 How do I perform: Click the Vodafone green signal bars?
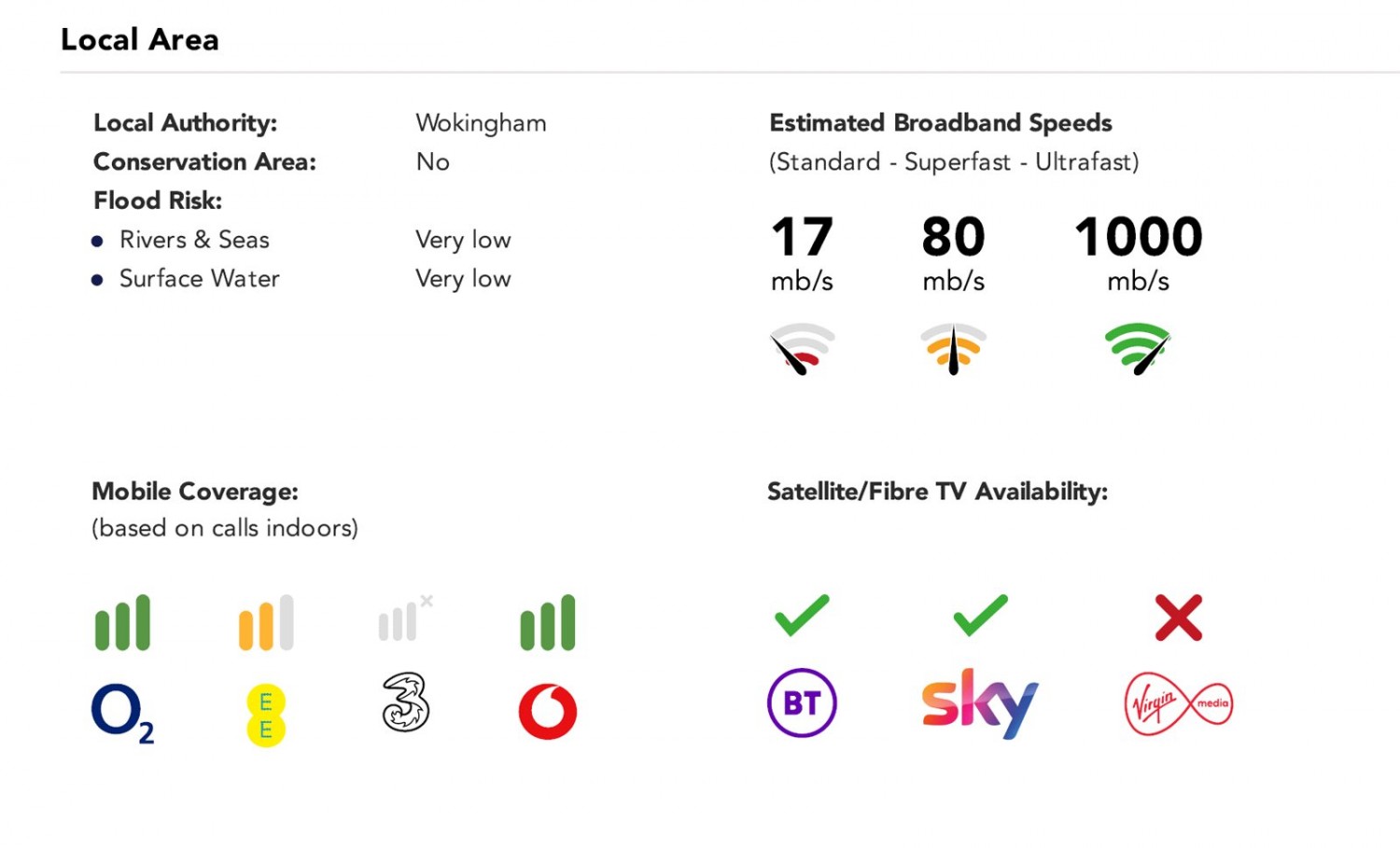(x=548, y=622)
